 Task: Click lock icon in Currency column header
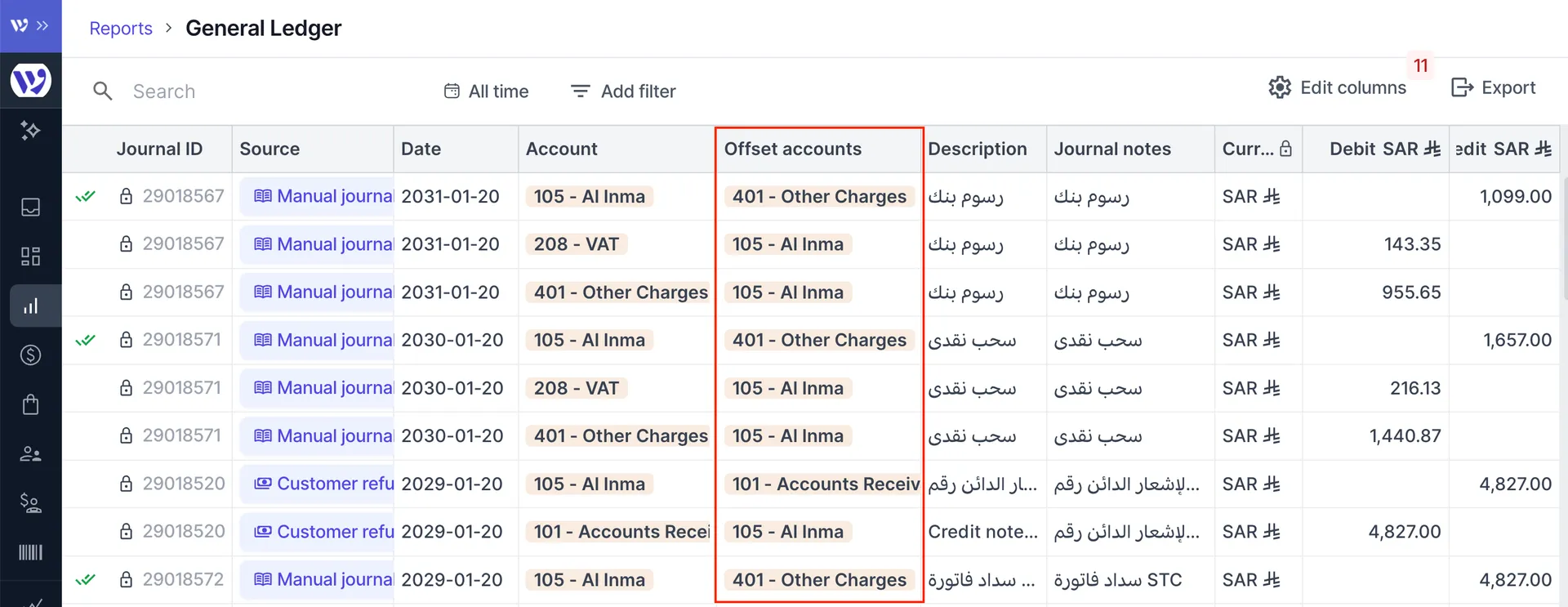(1285, 149)
